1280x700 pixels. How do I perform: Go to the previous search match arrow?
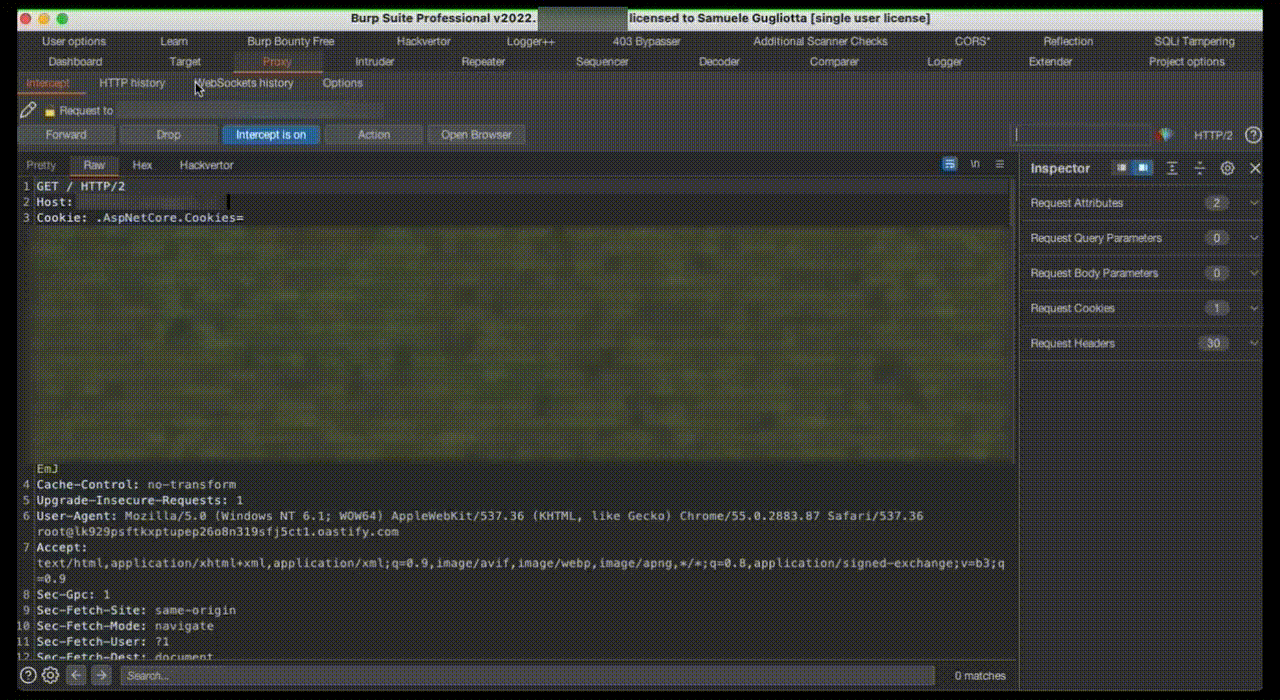coord(76,675)
